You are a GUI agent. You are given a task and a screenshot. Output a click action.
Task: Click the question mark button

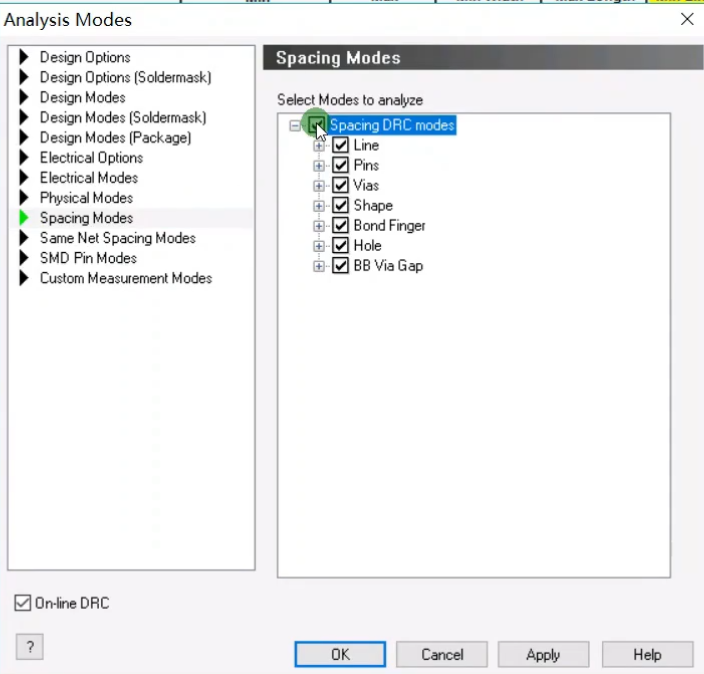click(30, 647)
